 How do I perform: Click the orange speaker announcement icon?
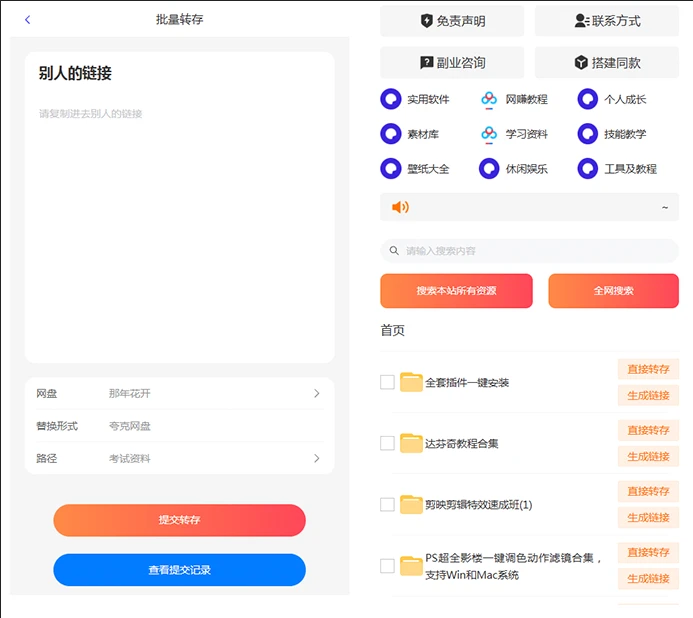click(x=400, y=207)
